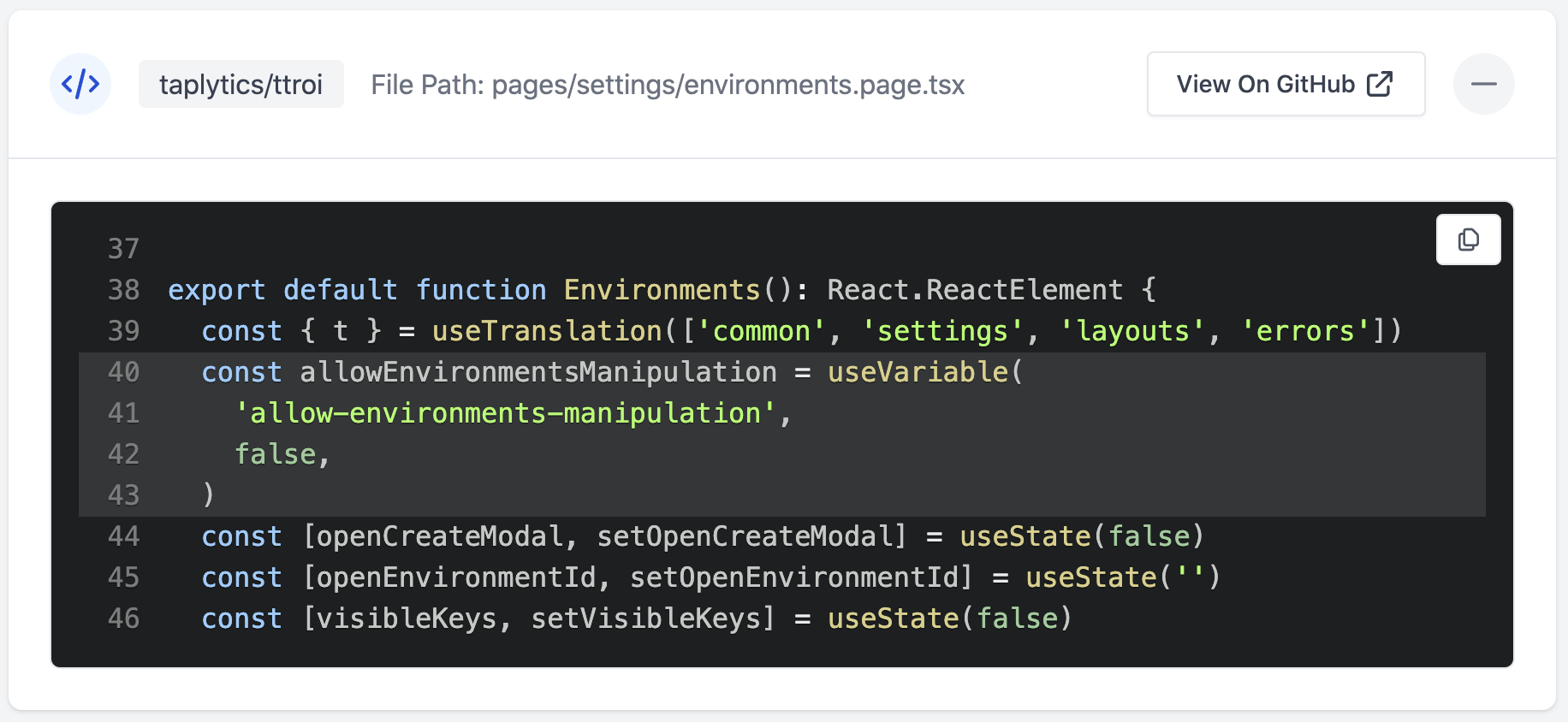Click the file path pages/settings/environments.page.tsx

[728, 85]
